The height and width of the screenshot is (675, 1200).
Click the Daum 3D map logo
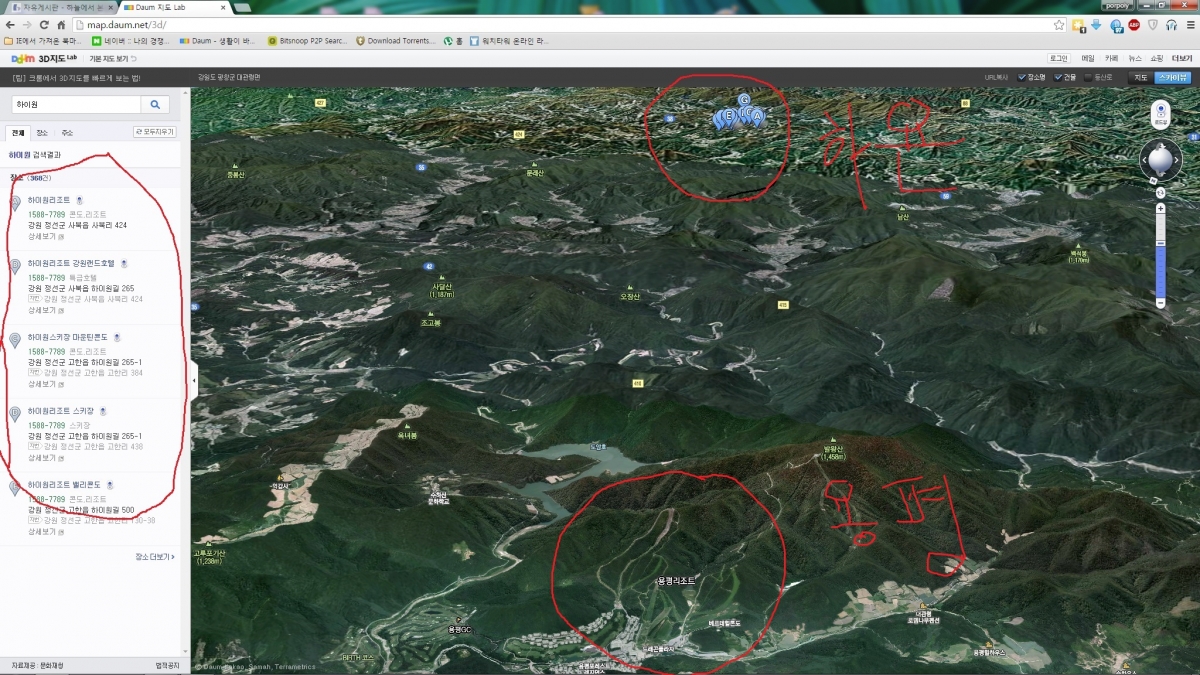point(45,59)
